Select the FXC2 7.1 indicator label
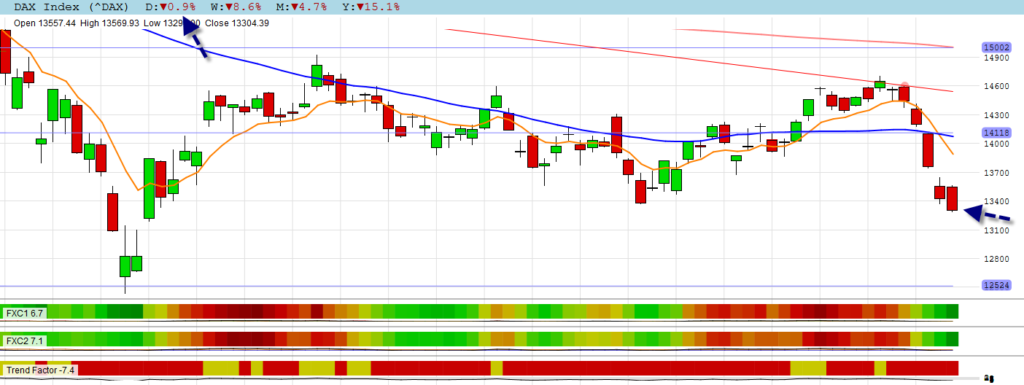The width and height of the screenshot is (1024, 385). 25,341
